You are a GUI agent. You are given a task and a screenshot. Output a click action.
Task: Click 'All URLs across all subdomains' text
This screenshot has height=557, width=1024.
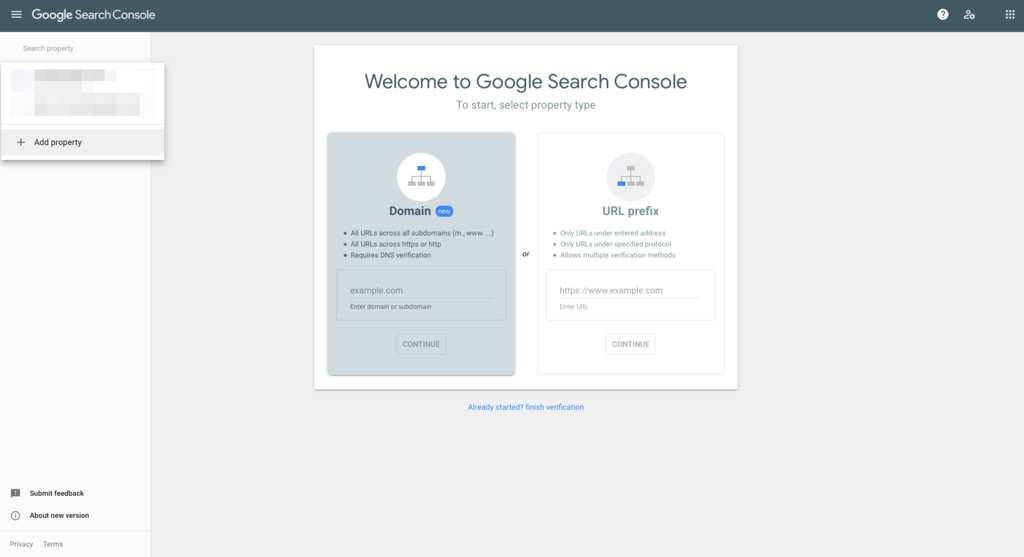click(422, 233)
